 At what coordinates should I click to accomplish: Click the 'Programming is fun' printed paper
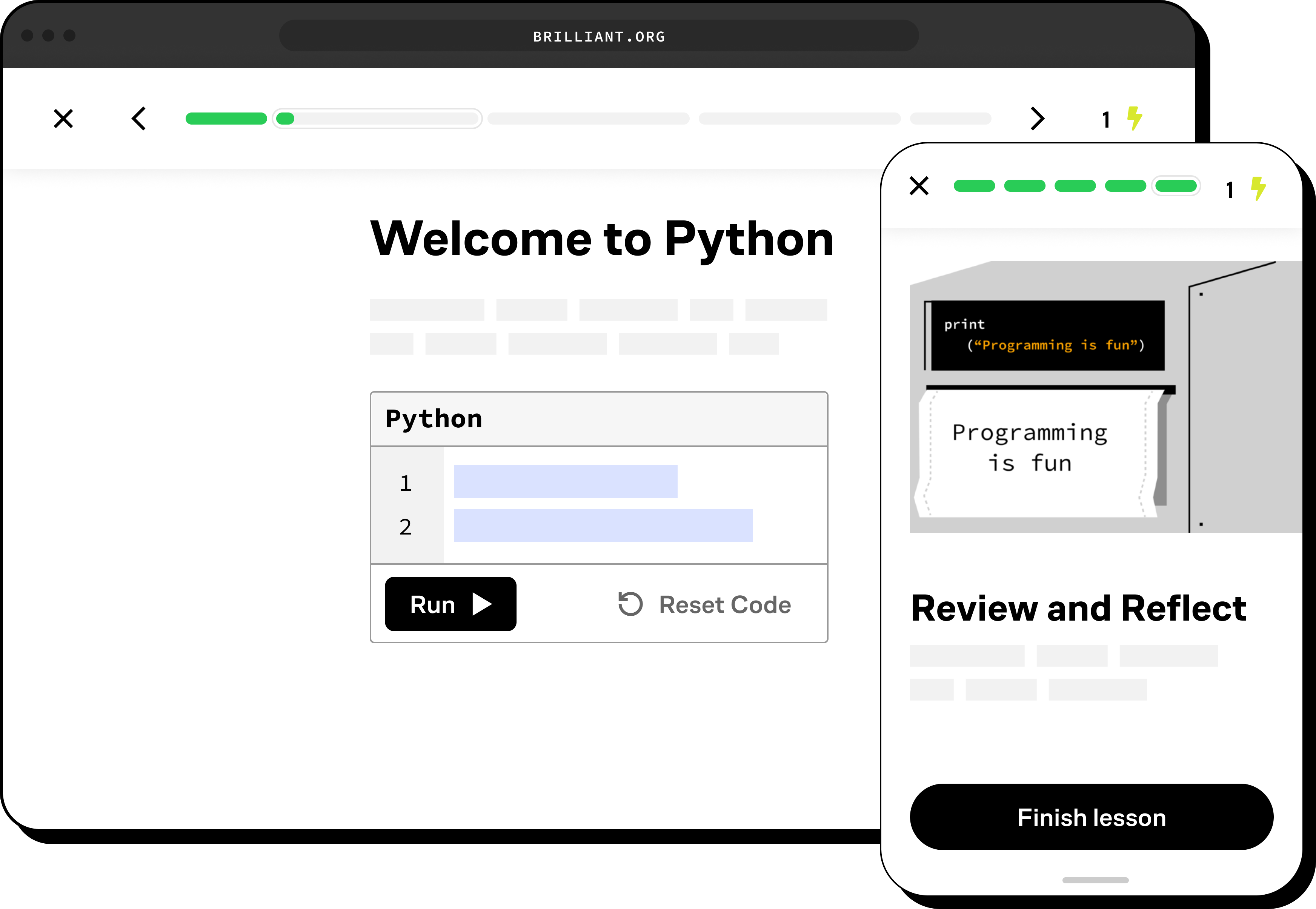[x=1039, y=453]
